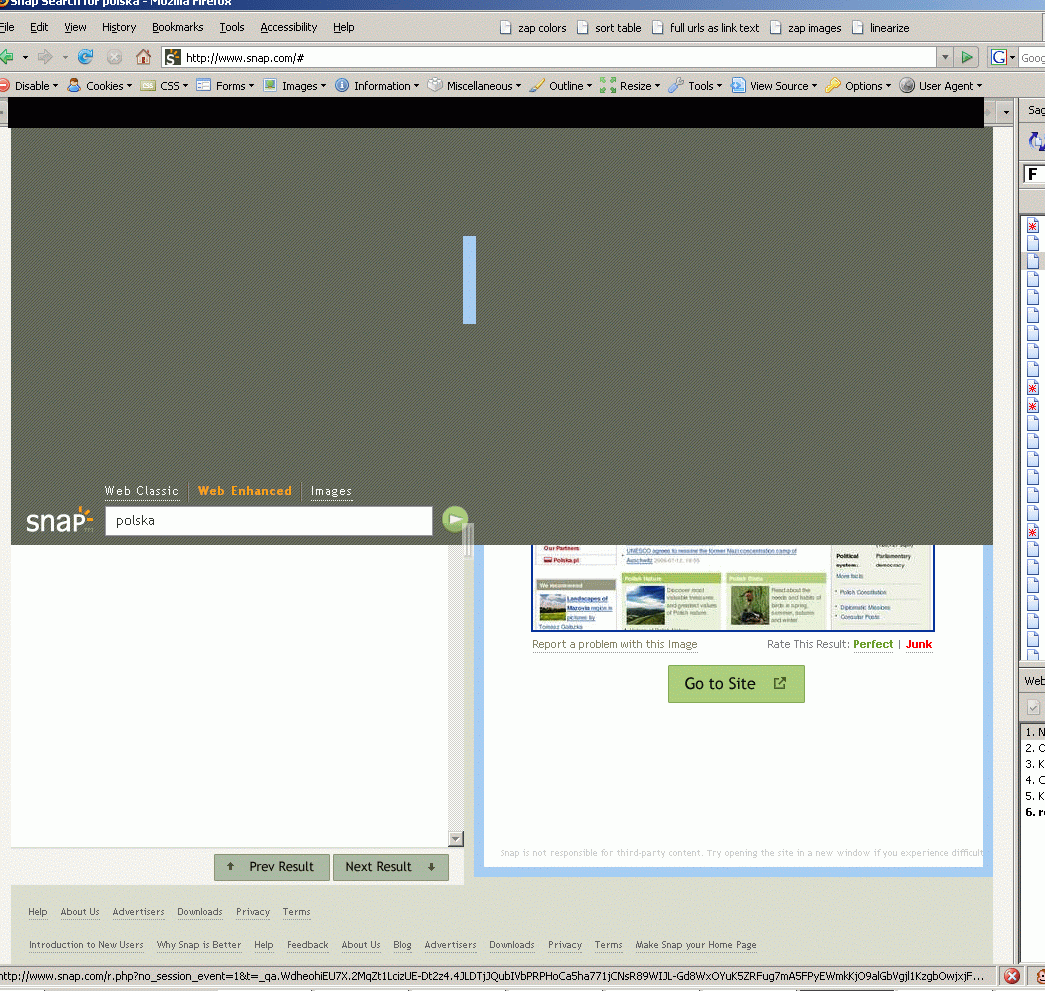Image resolution: width=1045 pixels, height=991 pixels.
Task: Click the results panel splitter handle
Action: click(468, 540)
